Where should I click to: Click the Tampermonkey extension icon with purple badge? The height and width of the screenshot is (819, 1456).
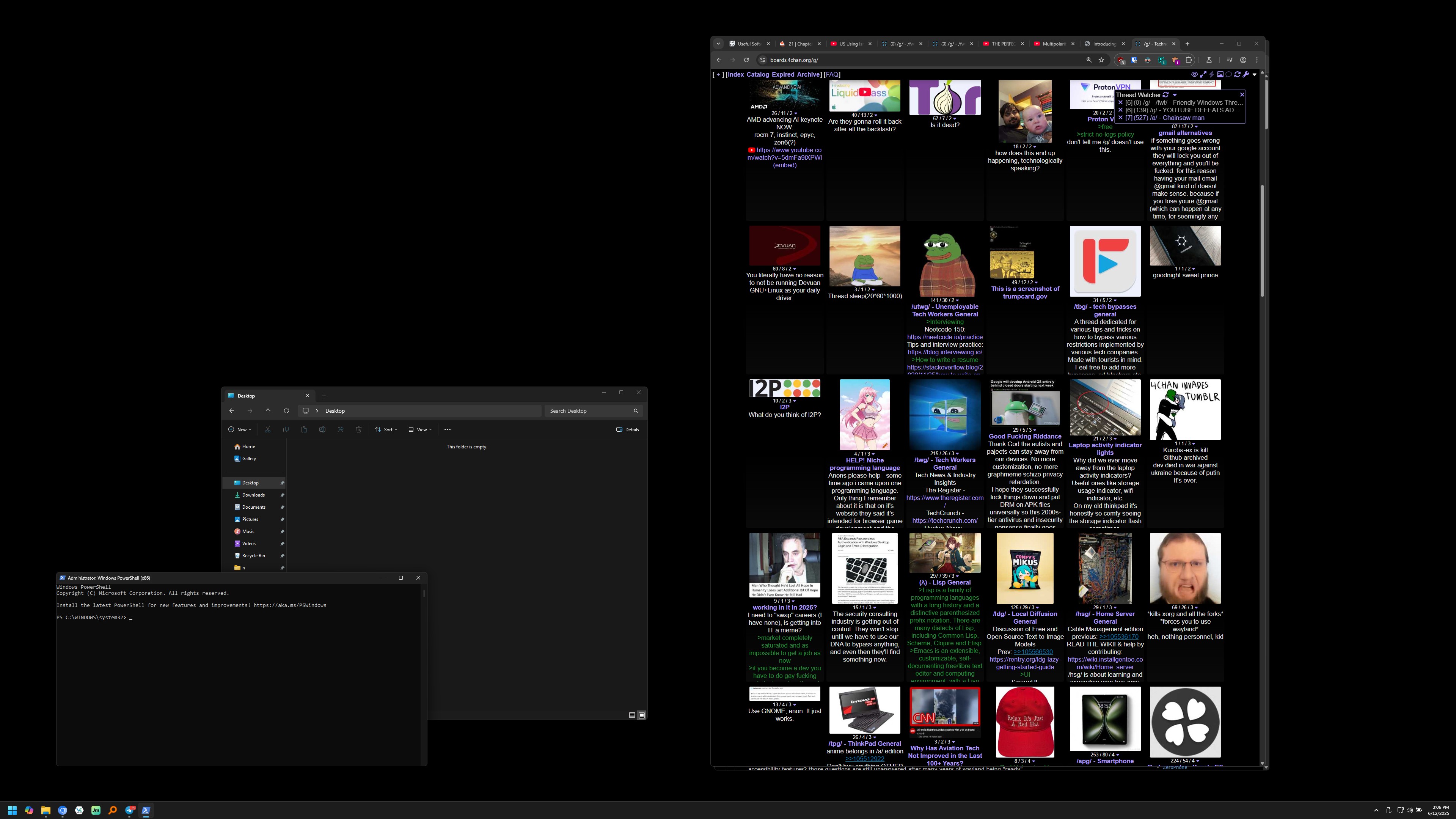[x=1175, y=60]
